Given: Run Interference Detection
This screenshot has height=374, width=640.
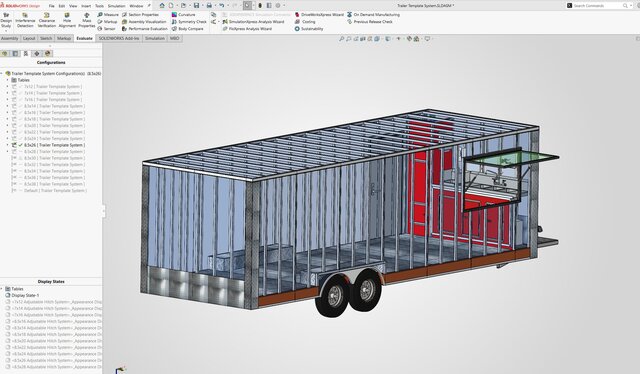Looking at the screenshot, I should pos(25,20).
